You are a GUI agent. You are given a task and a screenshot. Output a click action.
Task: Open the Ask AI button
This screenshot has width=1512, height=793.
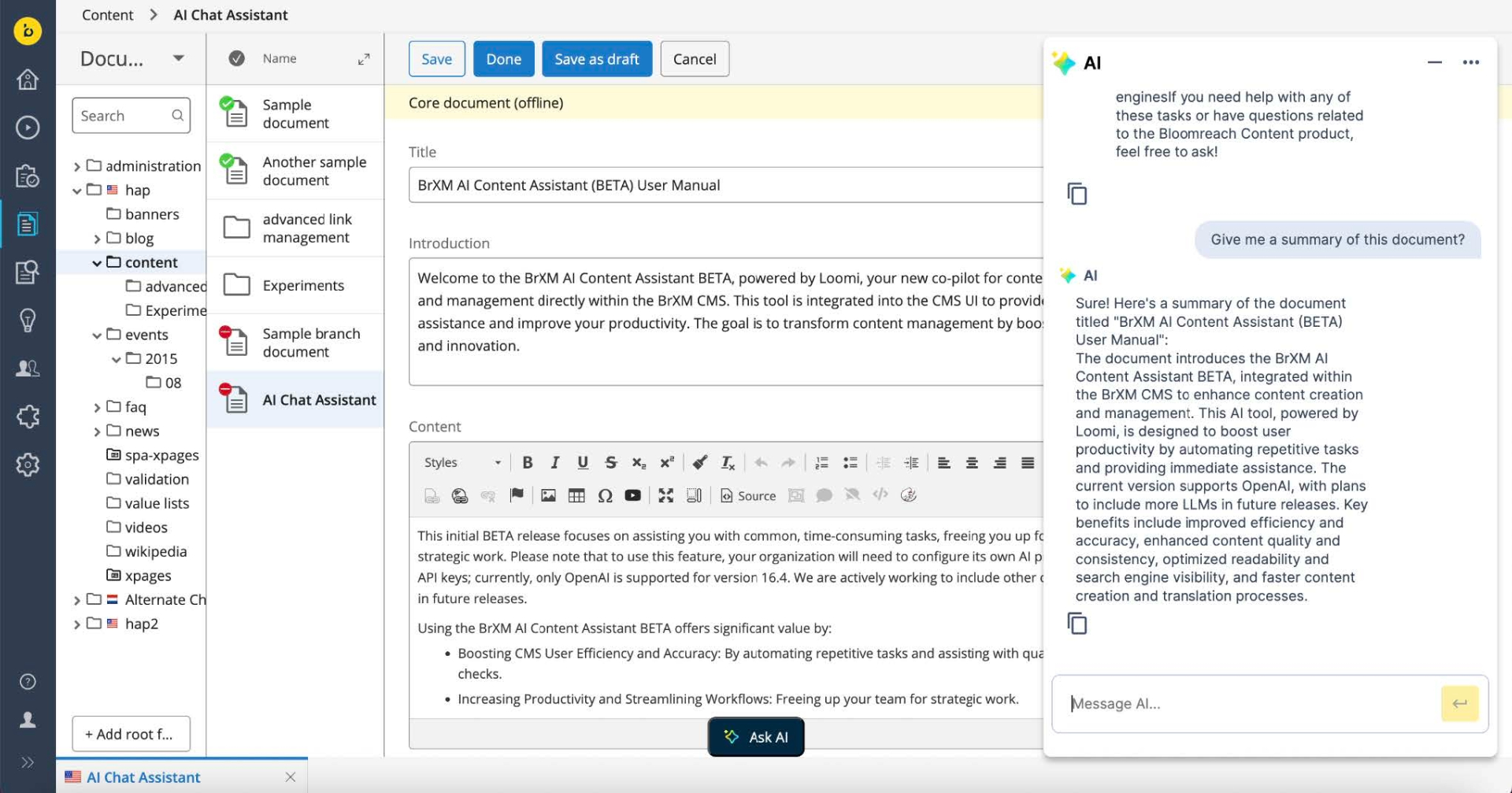pyautogui.click(x=756, y=737)
